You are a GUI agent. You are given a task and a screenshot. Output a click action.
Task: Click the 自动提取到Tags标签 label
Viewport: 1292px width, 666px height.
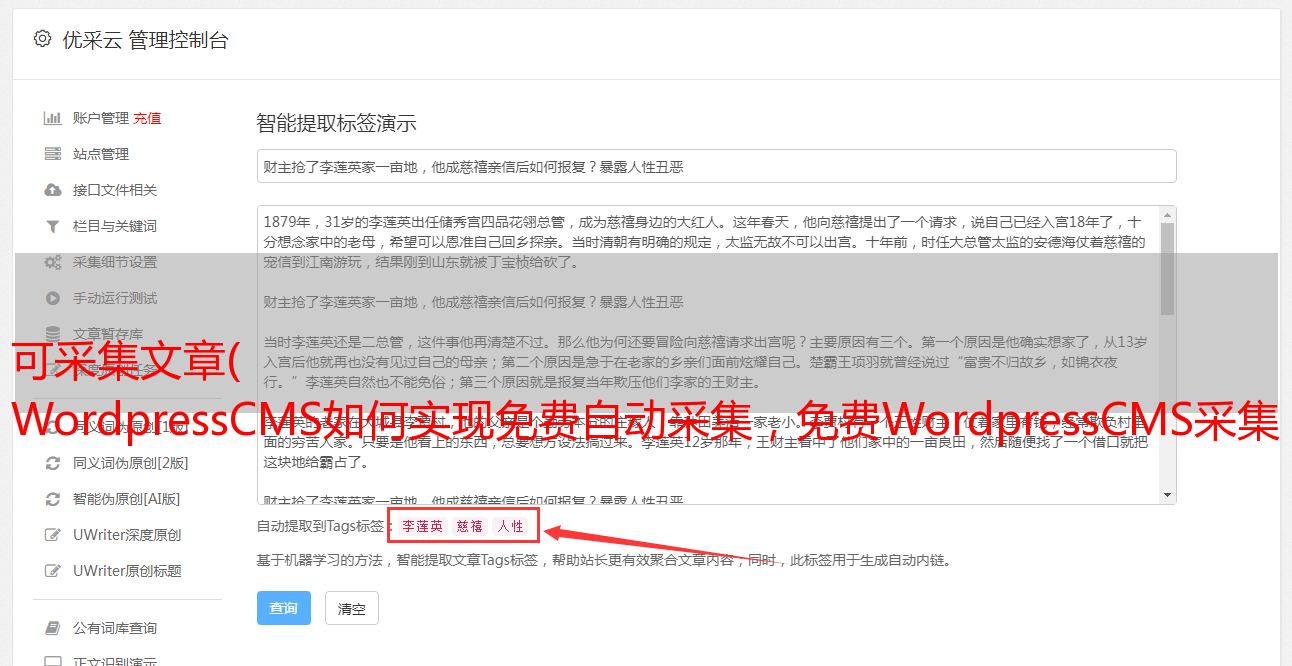coord(321,526)
